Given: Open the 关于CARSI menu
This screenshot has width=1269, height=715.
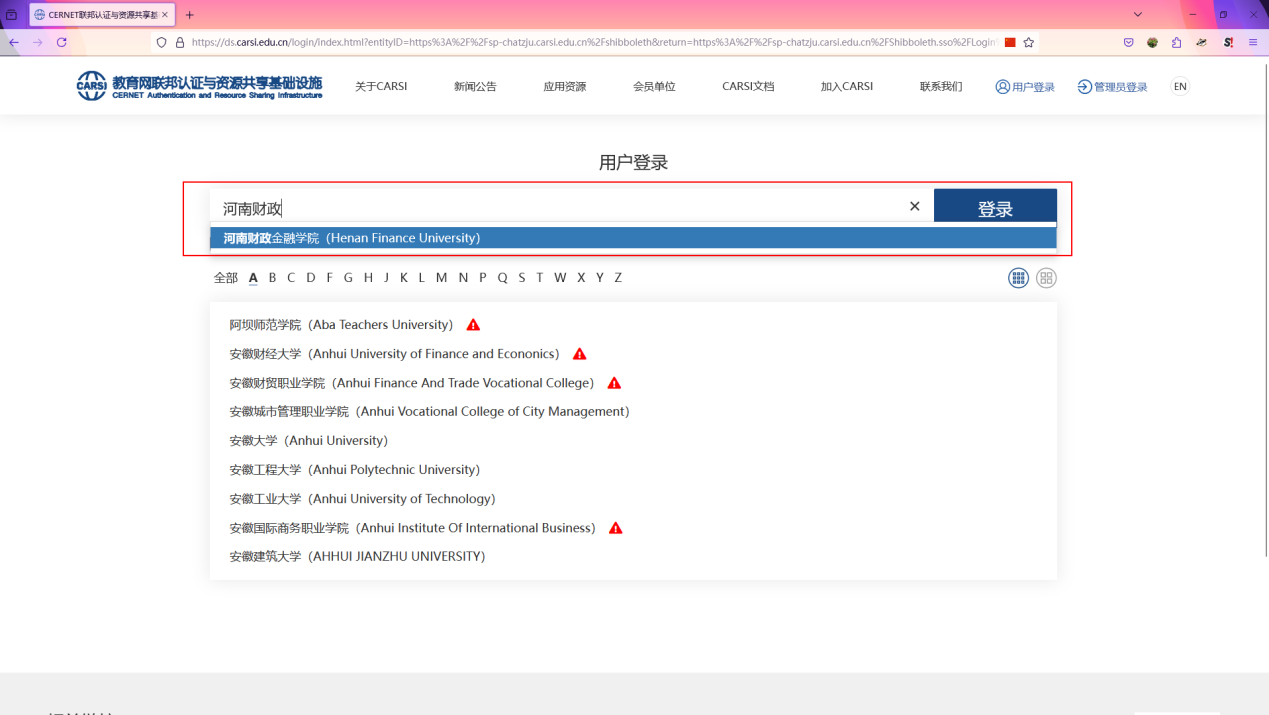Looking at the screenshot, I should [381, 87].
